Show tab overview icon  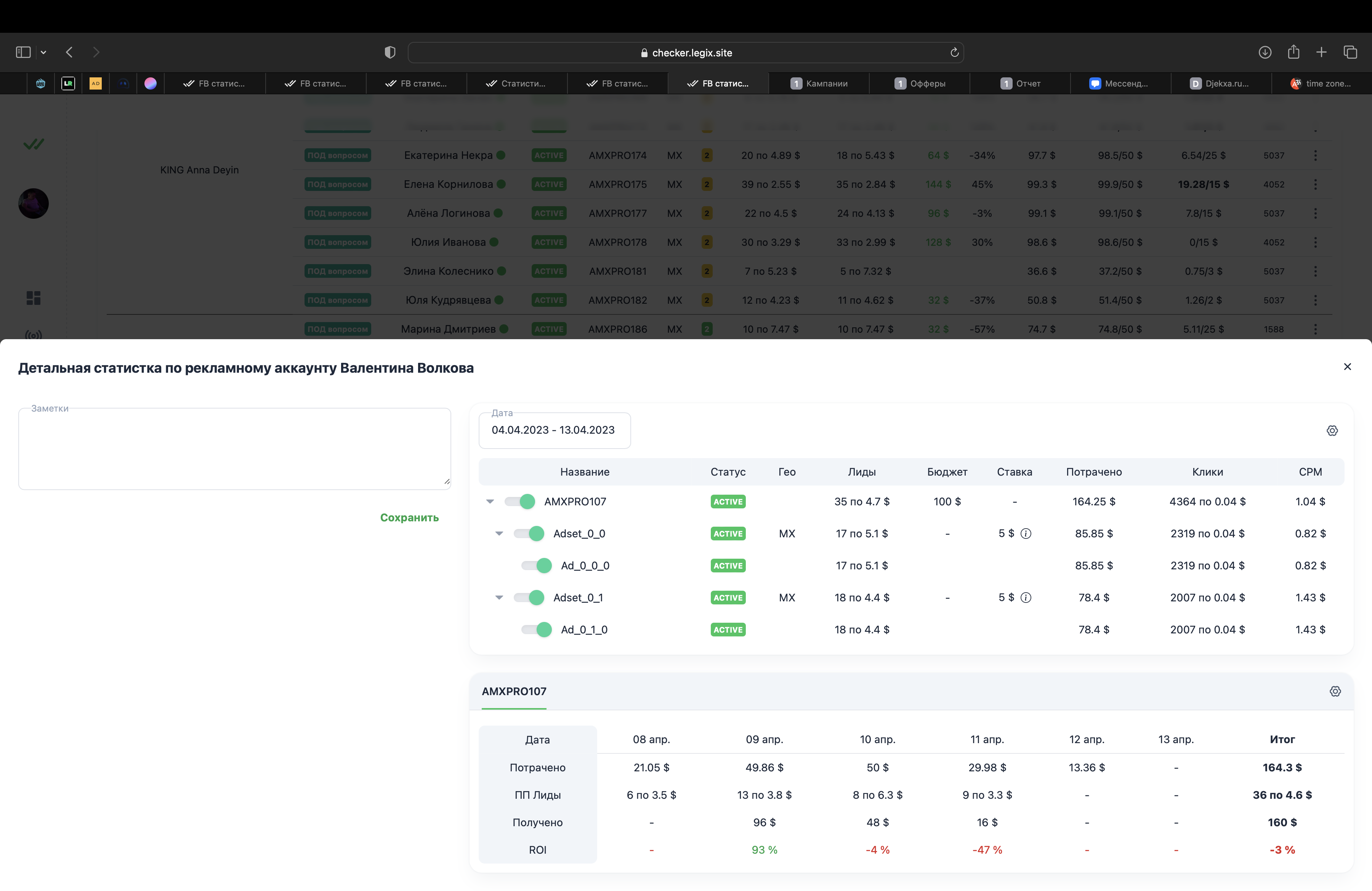[1350, 53]
